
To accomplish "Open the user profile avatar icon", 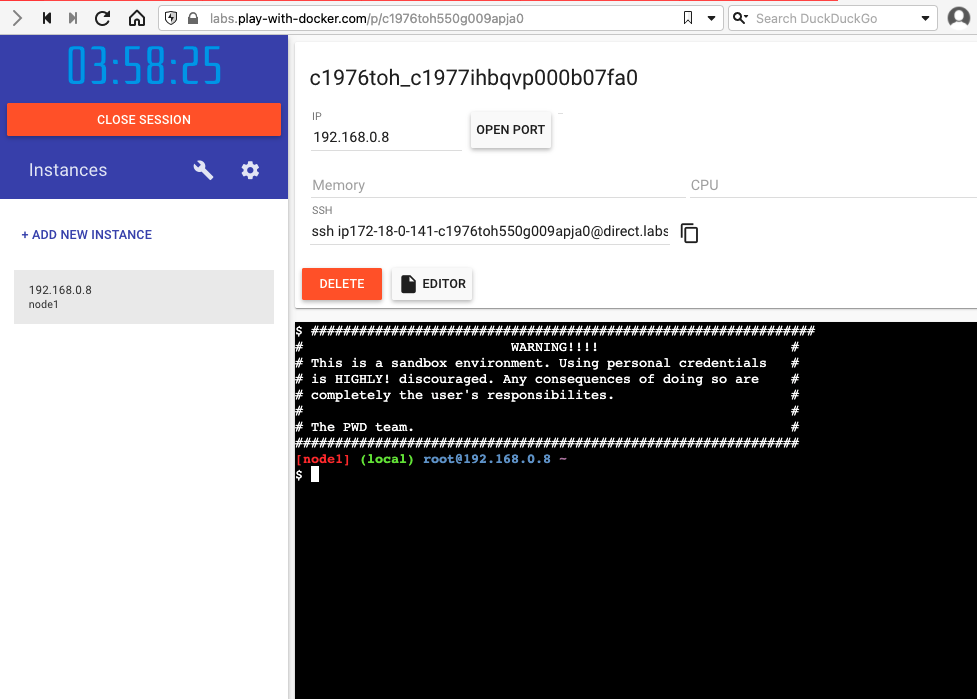I will (958, 18).
